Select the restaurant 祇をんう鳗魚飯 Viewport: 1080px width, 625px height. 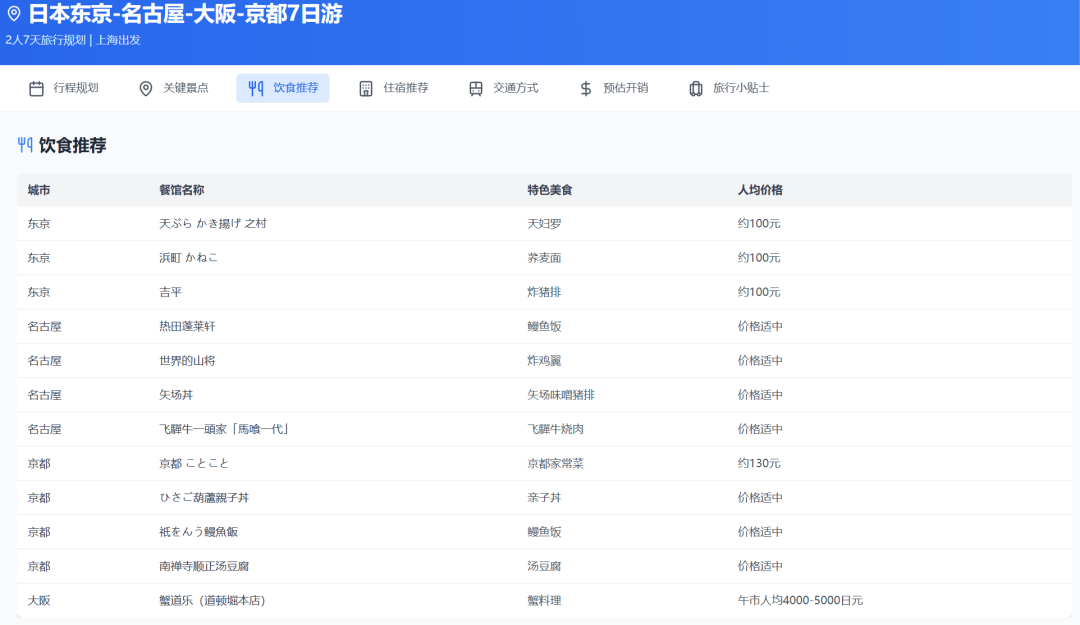click(x=198, y=532)
